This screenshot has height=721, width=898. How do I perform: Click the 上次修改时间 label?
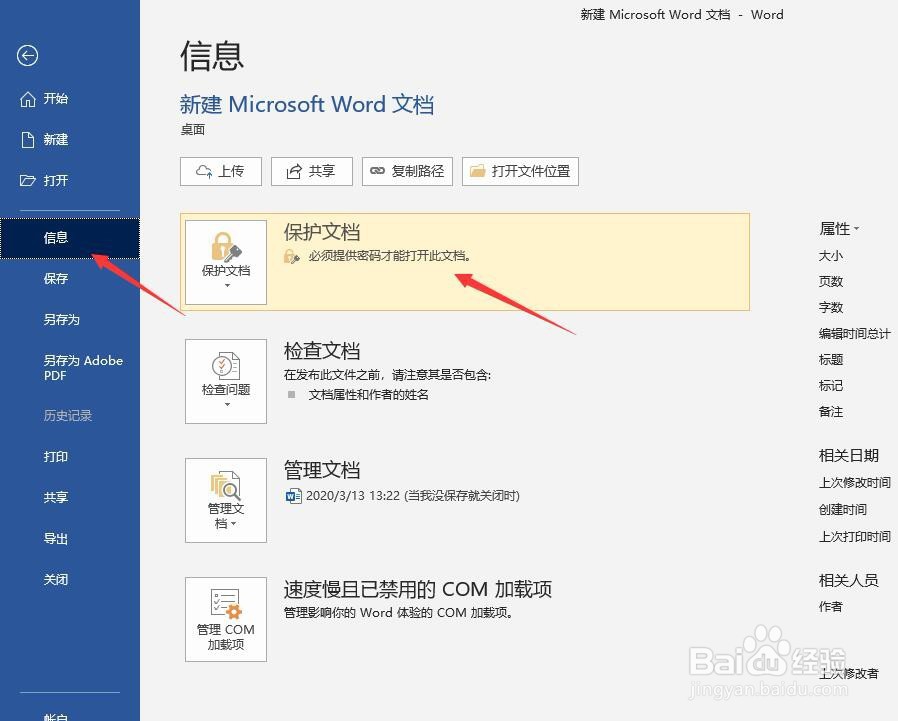point(854,483)
